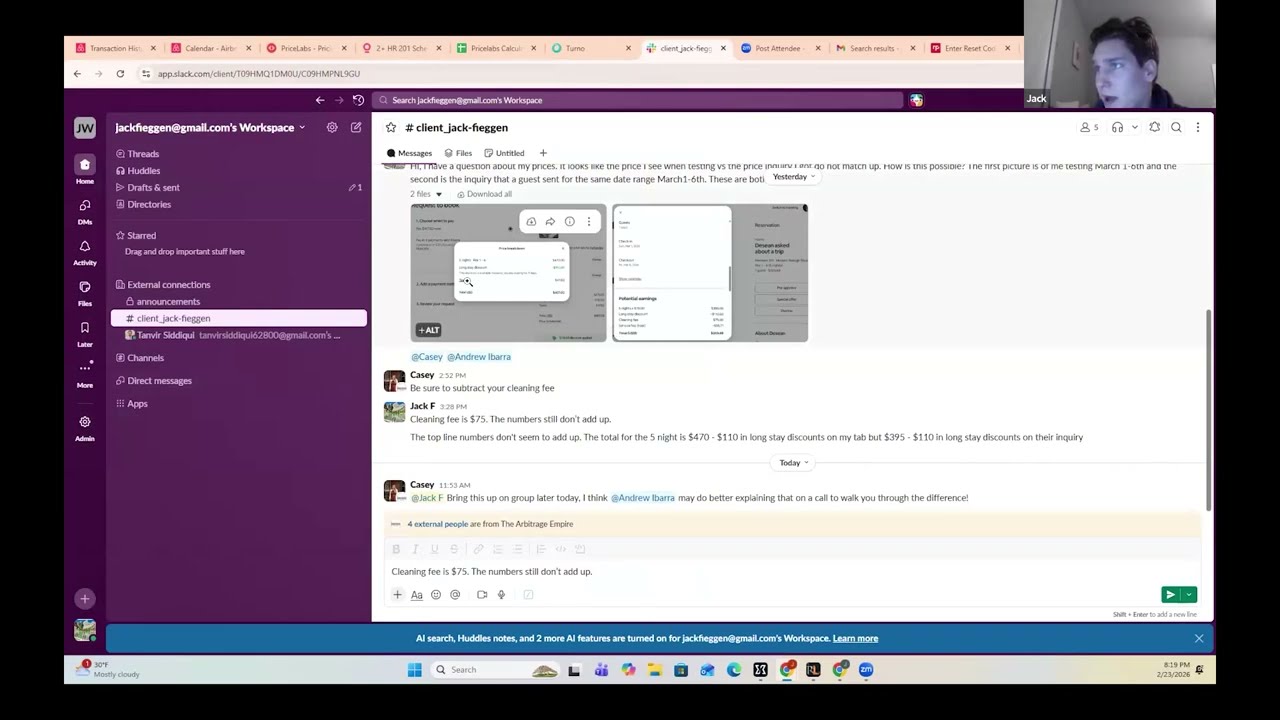Open the Windows Start menu
The height and width of the screenshot is (720, 1280).
414,670
